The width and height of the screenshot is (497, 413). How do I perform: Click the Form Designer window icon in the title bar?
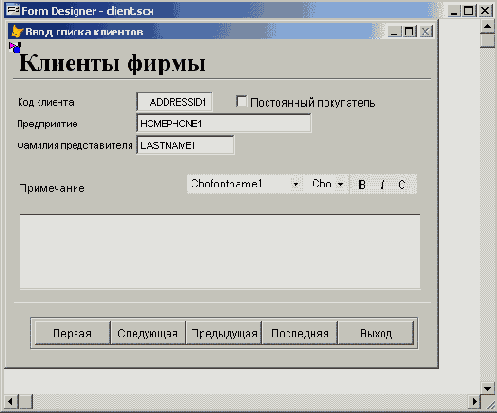coord(13,11)
